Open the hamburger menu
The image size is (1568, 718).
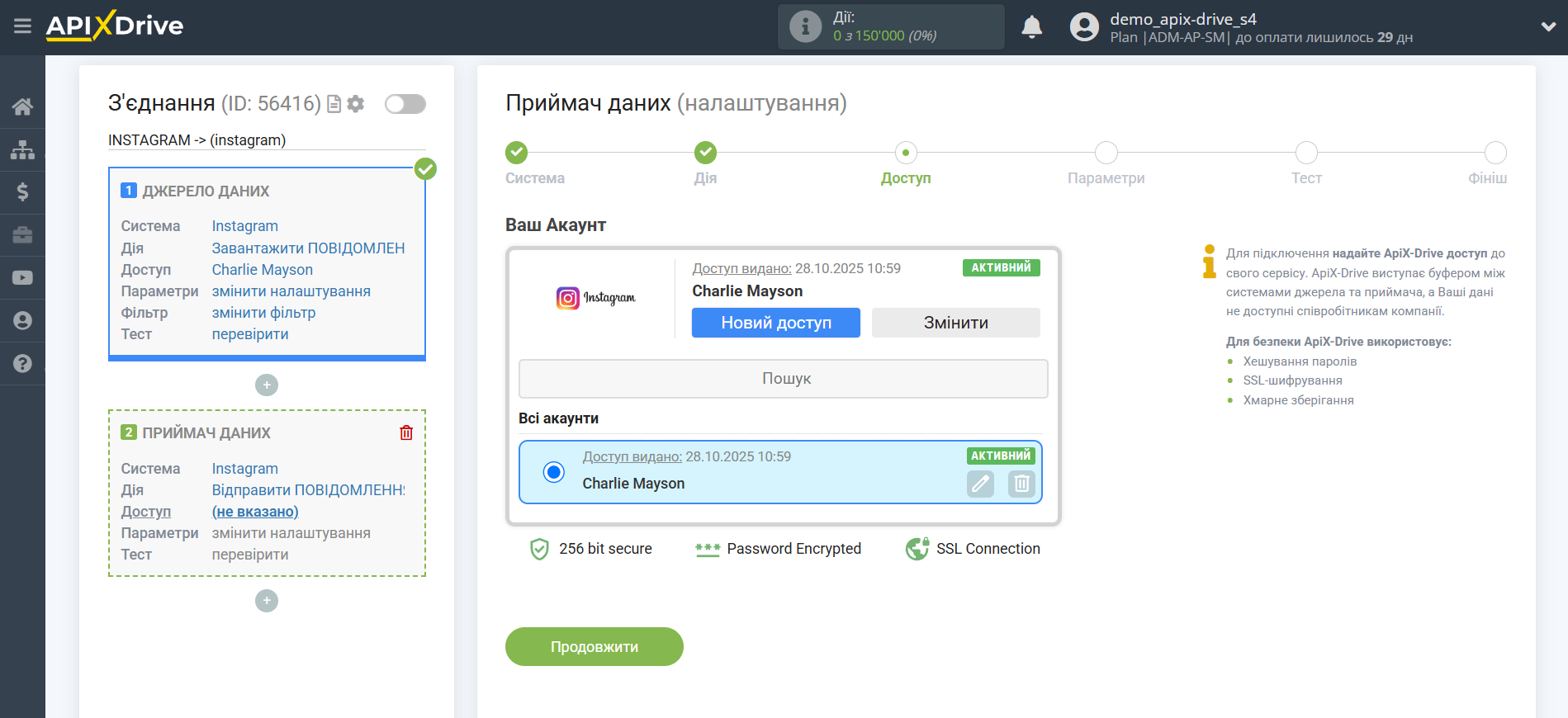click(22, 26)
